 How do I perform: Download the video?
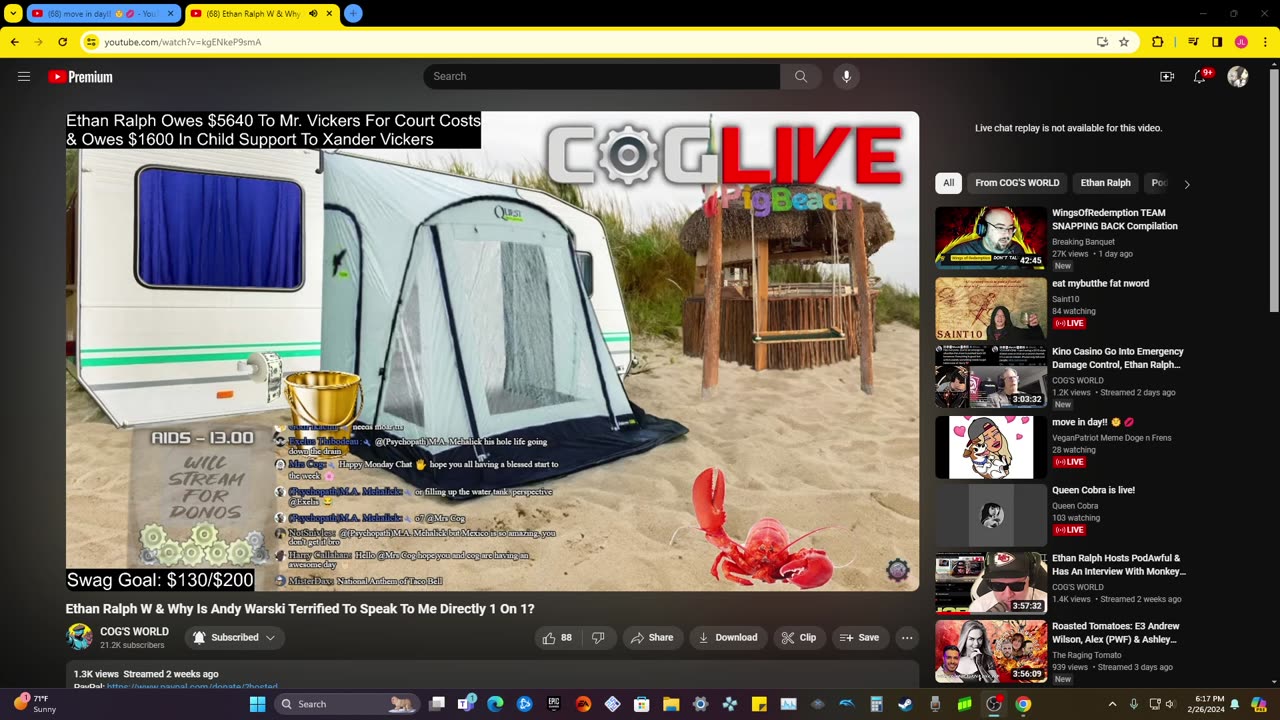point(728,638)
